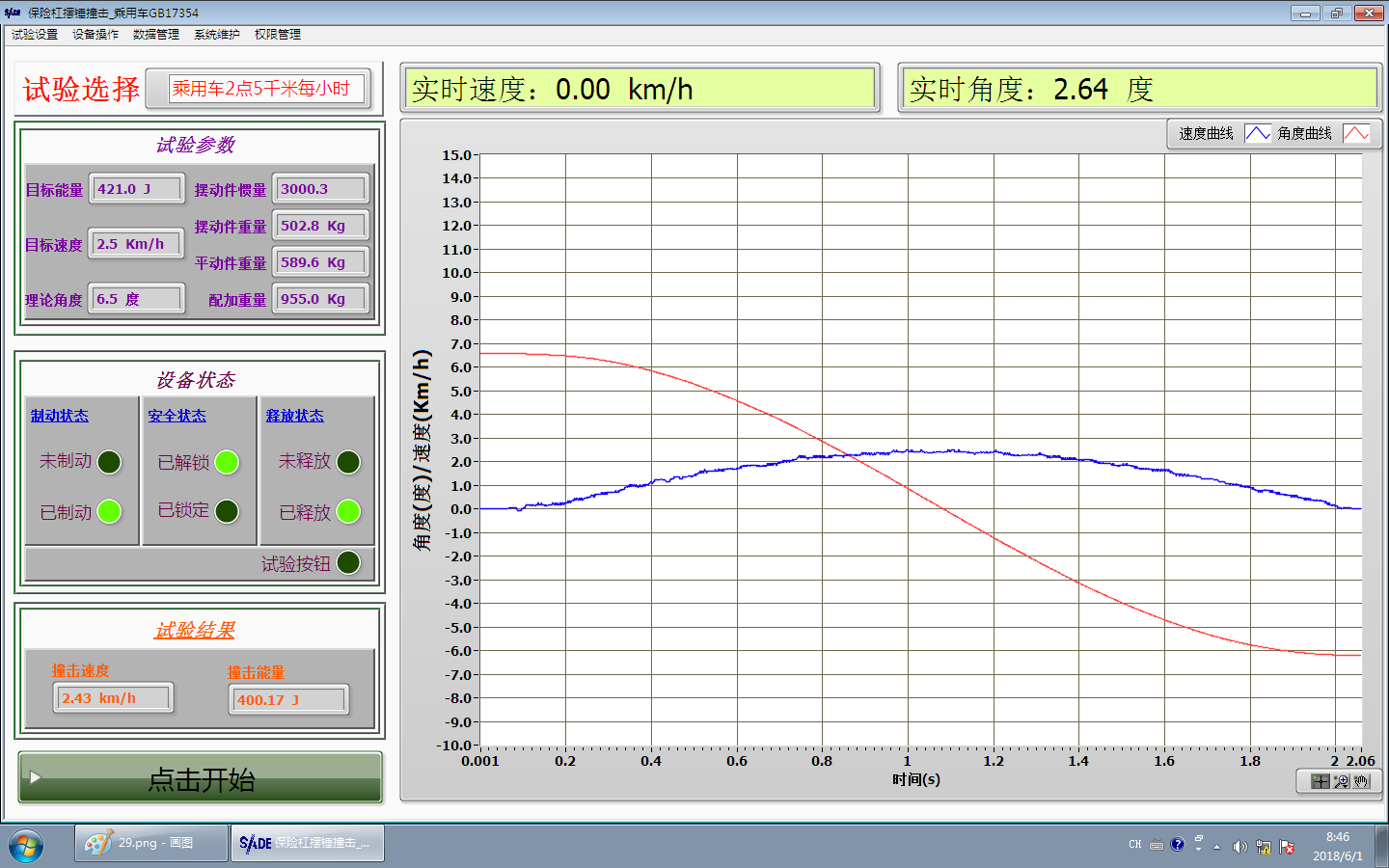Click the 制动状态 underlined heading link
This screenshot has height=868, width=1389.
pos(60,416)
